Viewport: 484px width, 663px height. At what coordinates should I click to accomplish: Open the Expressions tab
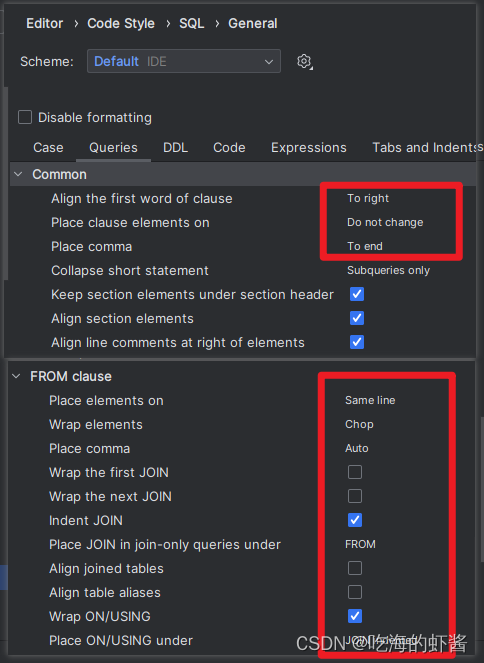[309, 148]
